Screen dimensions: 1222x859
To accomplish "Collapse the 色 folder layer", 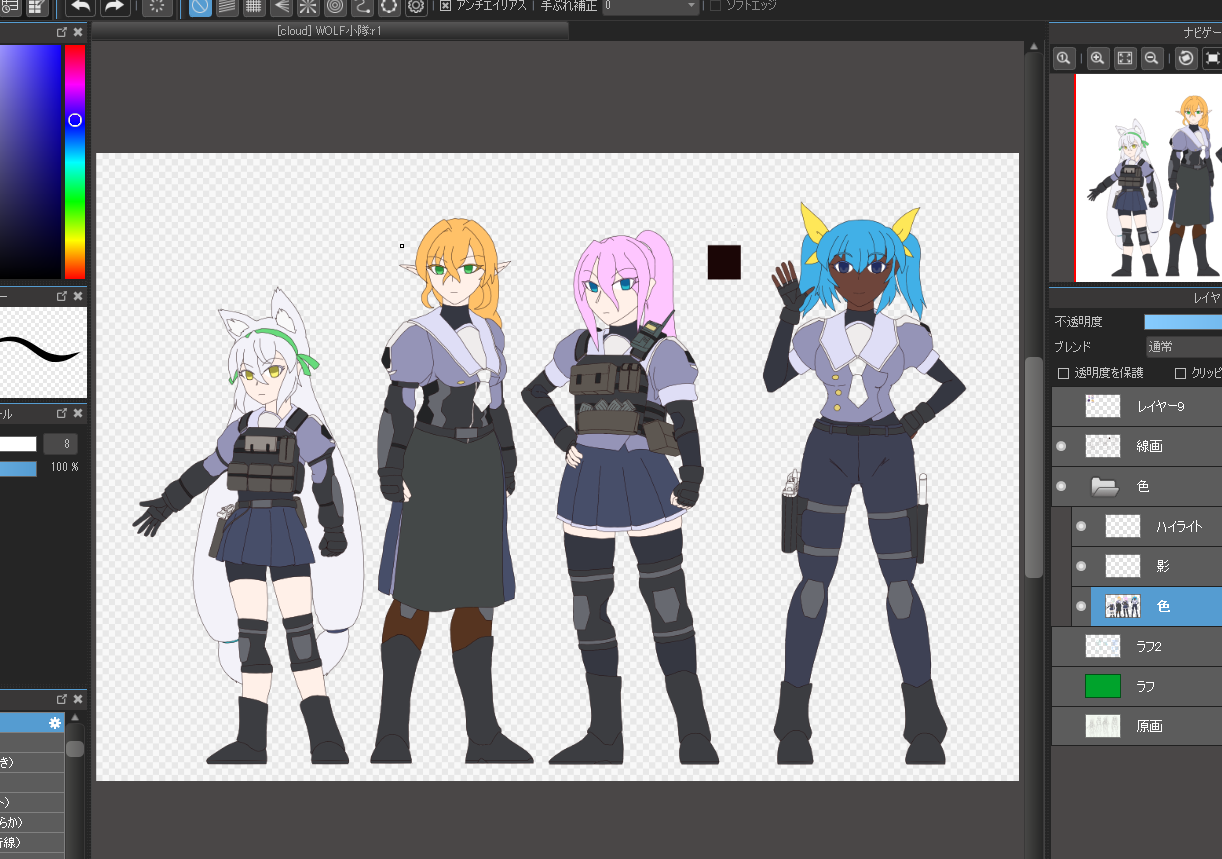I will click(x=1104, y=487).
